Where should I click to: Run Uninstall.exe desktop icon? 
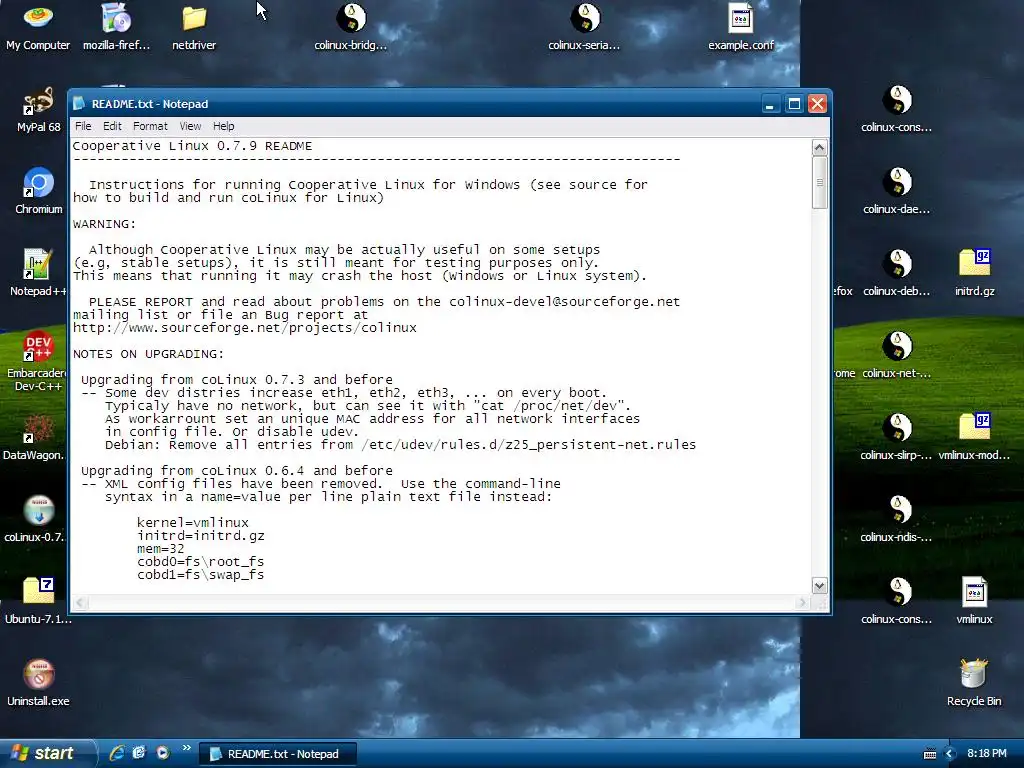[39, 683]
